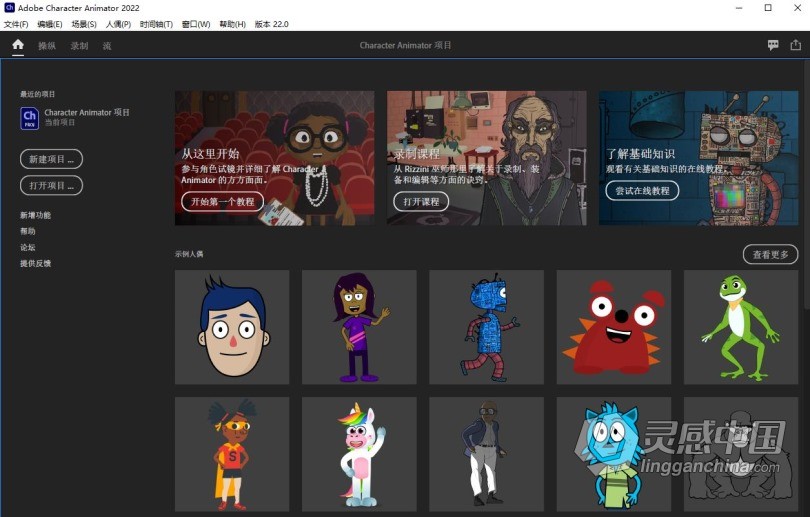Open the 编辑(E) menu

pos(50,24)
